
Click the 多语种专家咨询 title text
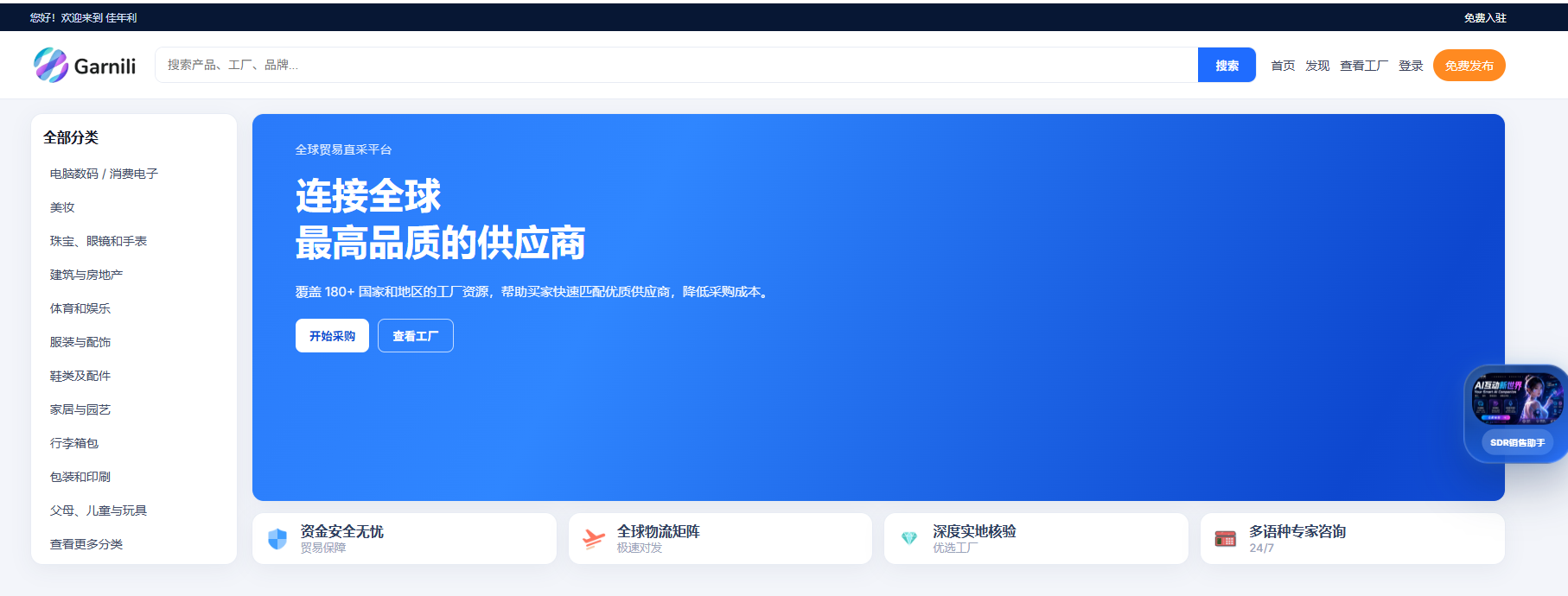(1297, 531)
